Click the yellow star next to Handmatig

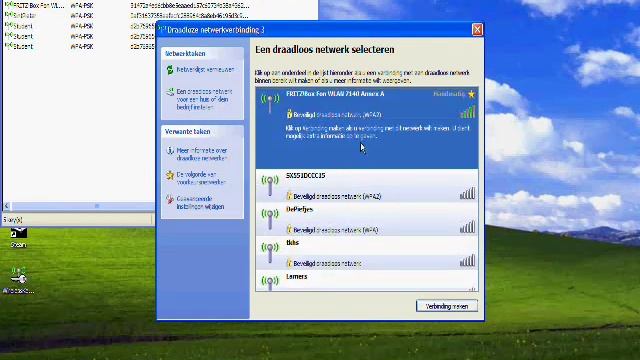[x=471, y=94]
